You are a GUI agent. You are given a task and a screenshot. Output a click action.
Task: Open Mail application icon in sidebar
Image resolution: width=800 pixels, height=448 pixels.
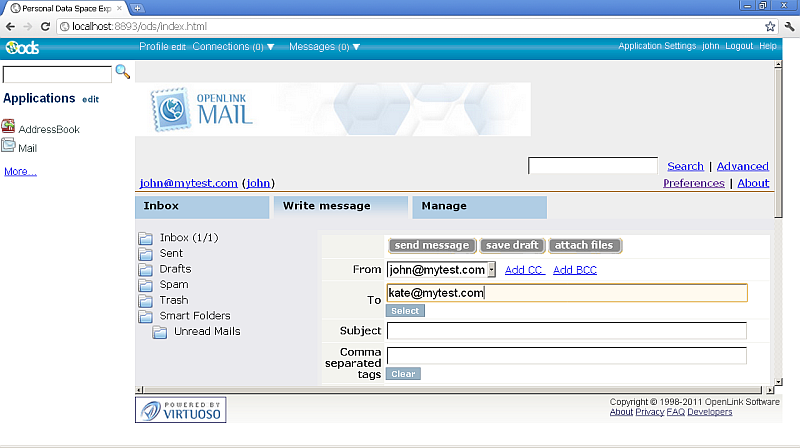click(x=9, y=147)
